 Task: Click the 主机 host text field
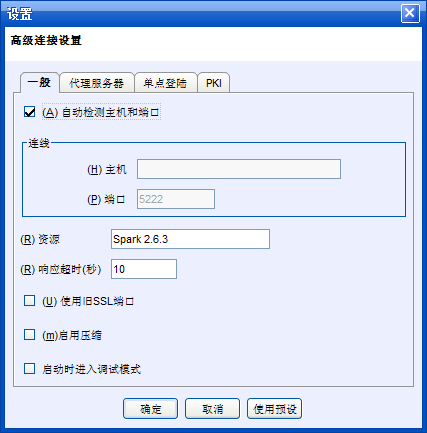click(x=239, y=169)
